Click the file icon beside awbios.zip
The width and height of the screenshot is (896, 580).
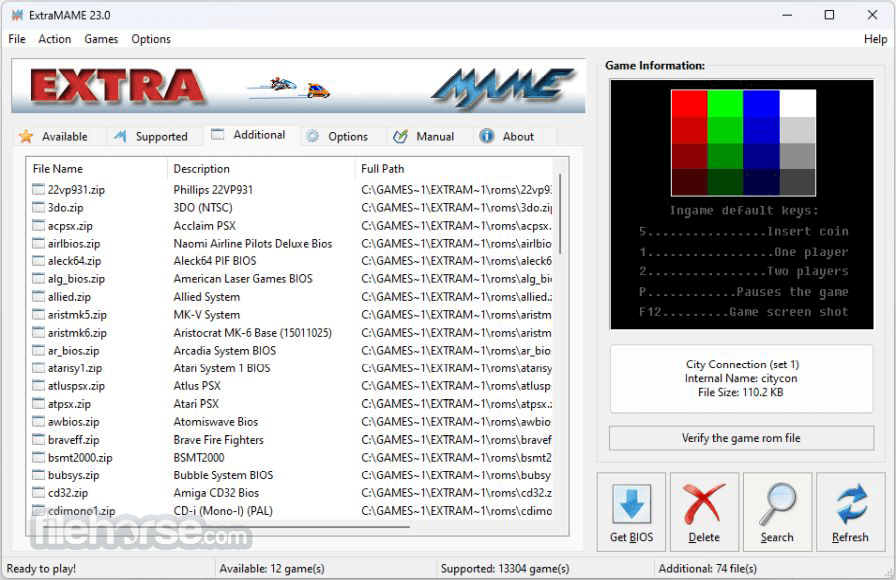coord(38,421)
